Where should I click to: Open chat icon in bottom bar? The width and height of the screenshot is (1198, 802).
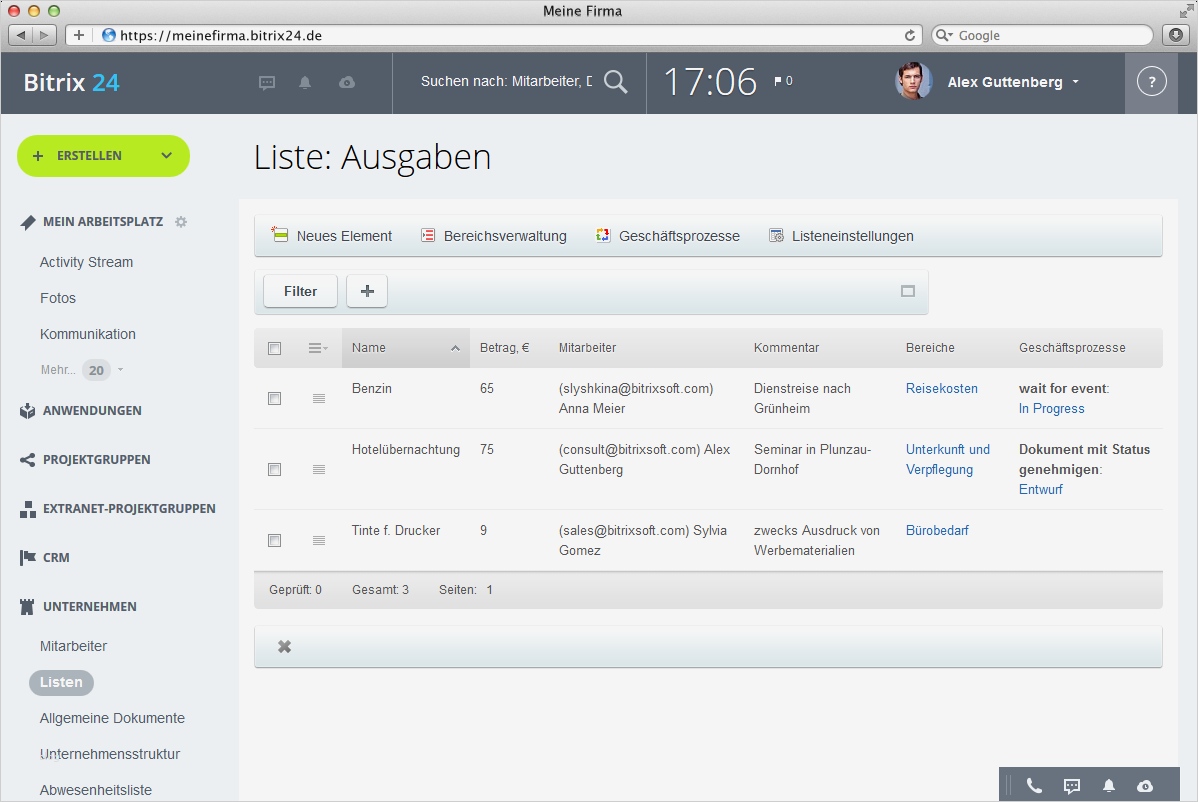[1072, 786]
